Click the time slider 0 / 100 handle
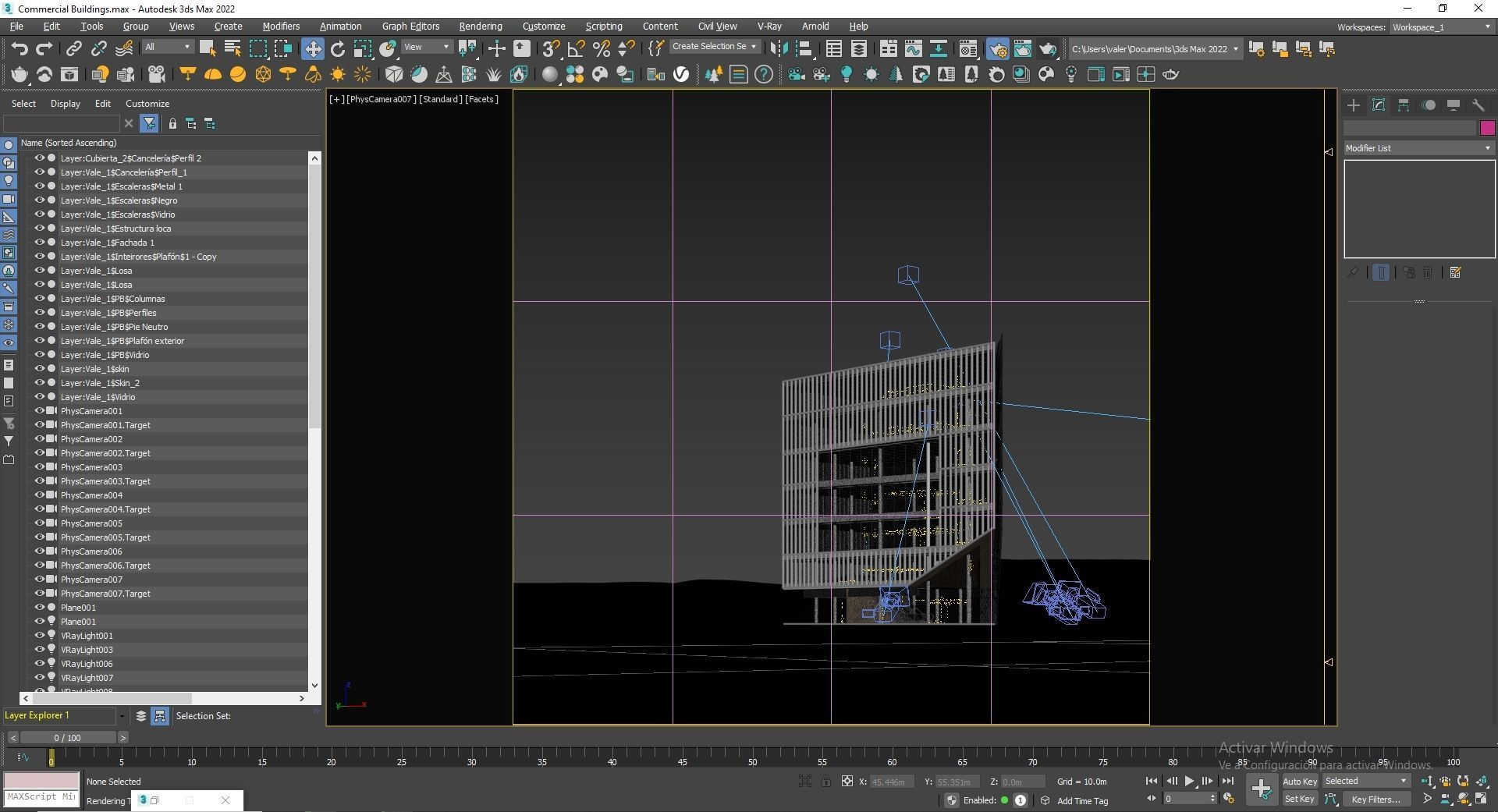Image resolution: width=1498 pixels, height=812 pixels. 68,737
